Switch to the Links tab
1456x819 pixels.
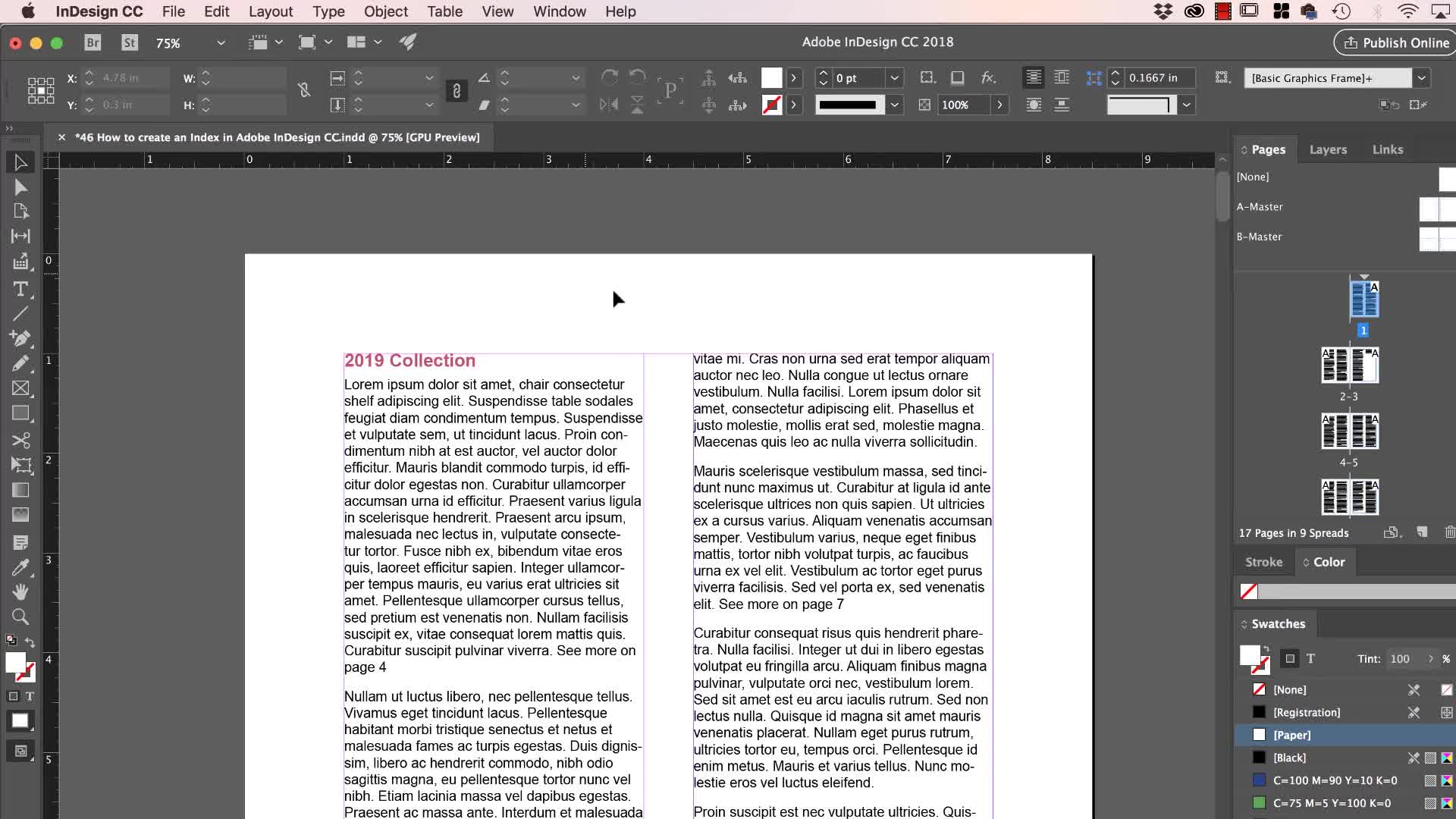click(1388, 149)
